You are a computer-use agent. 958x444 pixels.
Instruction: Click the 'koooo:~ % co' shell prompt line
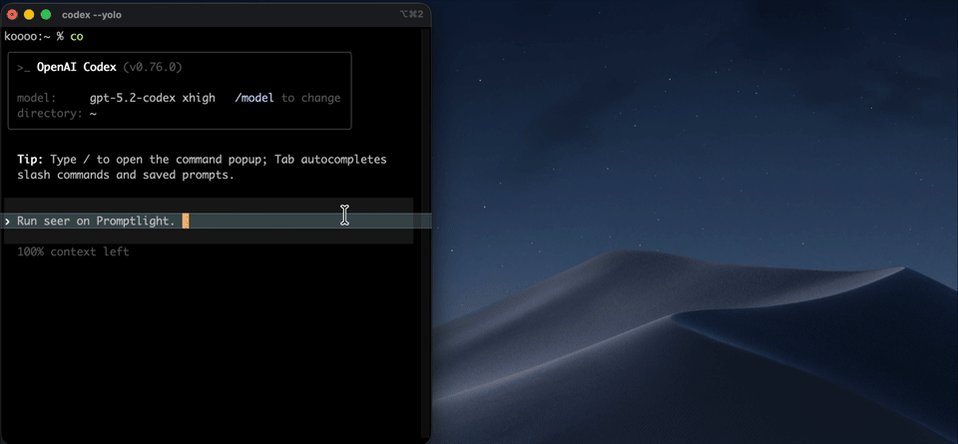coord(43,37)
